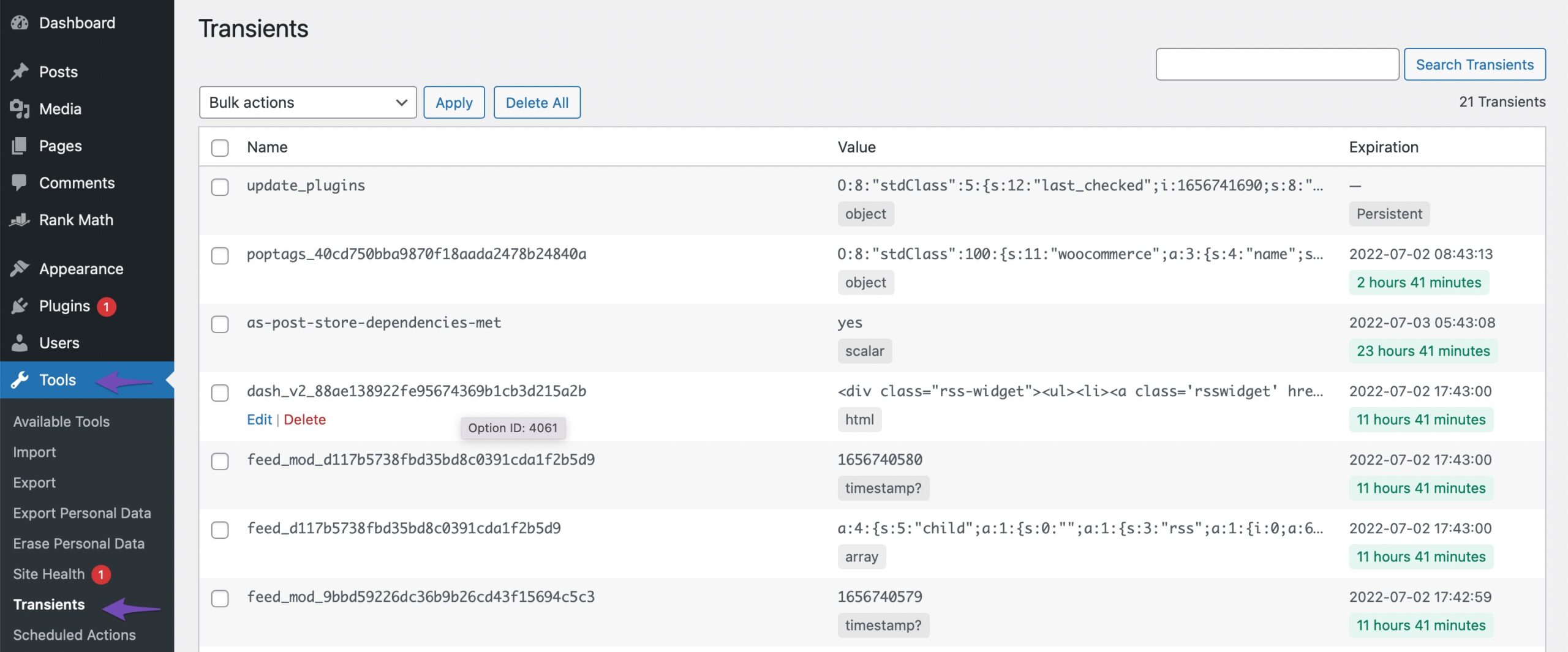
Task: Click the Expiration column header
Action: pos(1384,147)
